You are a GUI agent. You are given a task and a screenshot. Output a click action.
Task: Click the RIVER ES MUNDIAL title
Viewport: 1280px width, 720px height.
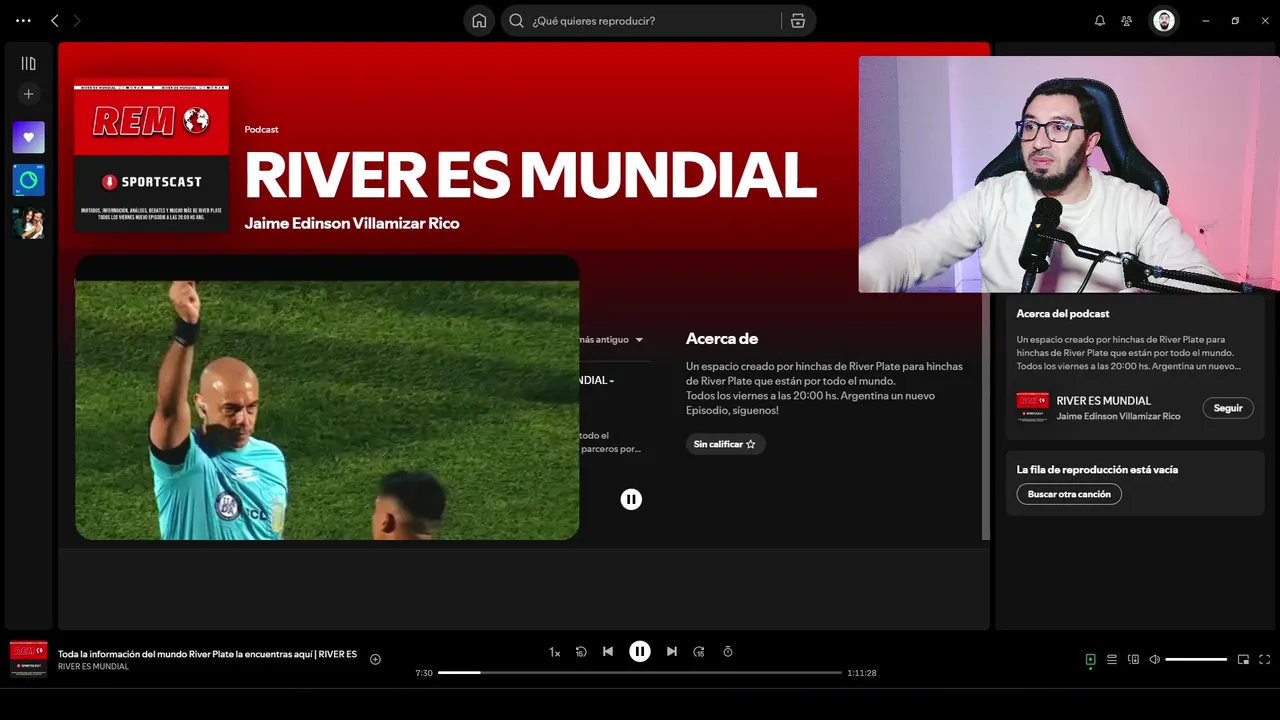pyautogui.click(x=530, y=175)
